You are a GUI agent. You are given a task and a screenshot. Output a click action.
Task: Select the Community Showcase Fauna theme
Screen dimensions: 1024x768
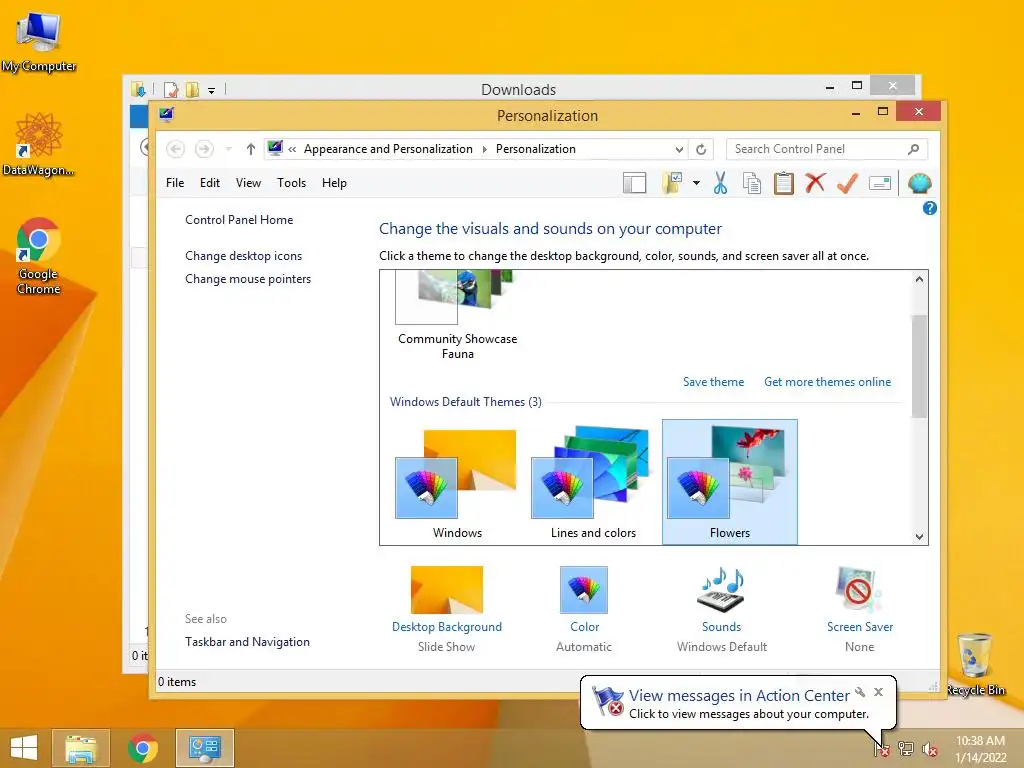point(457,317)
